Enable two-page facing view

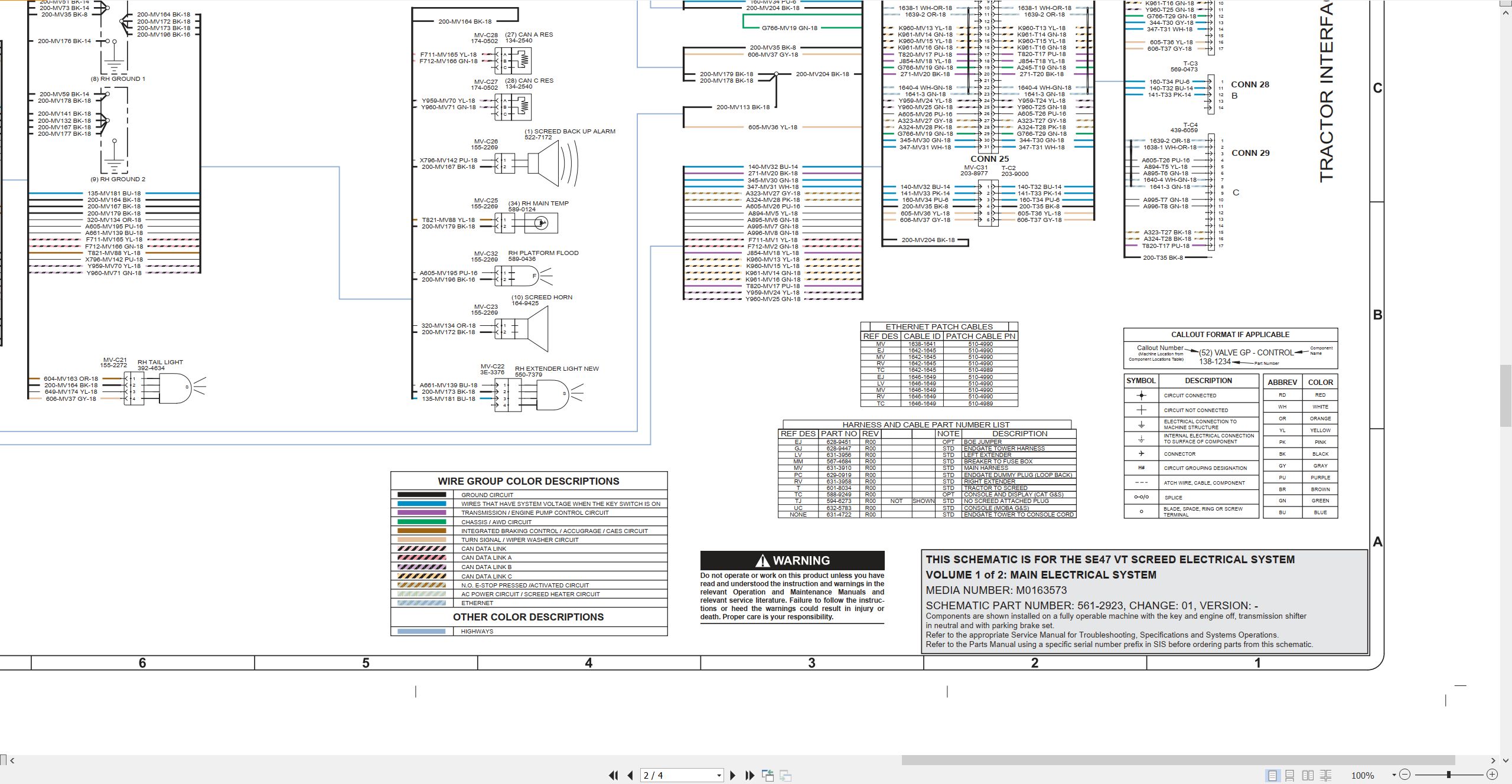tap(1308, 775)
